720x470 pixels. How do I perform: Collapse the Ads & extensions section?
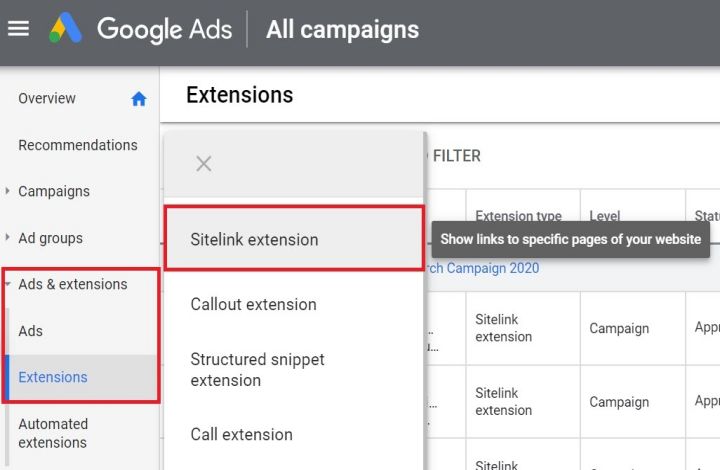(8, 284)
